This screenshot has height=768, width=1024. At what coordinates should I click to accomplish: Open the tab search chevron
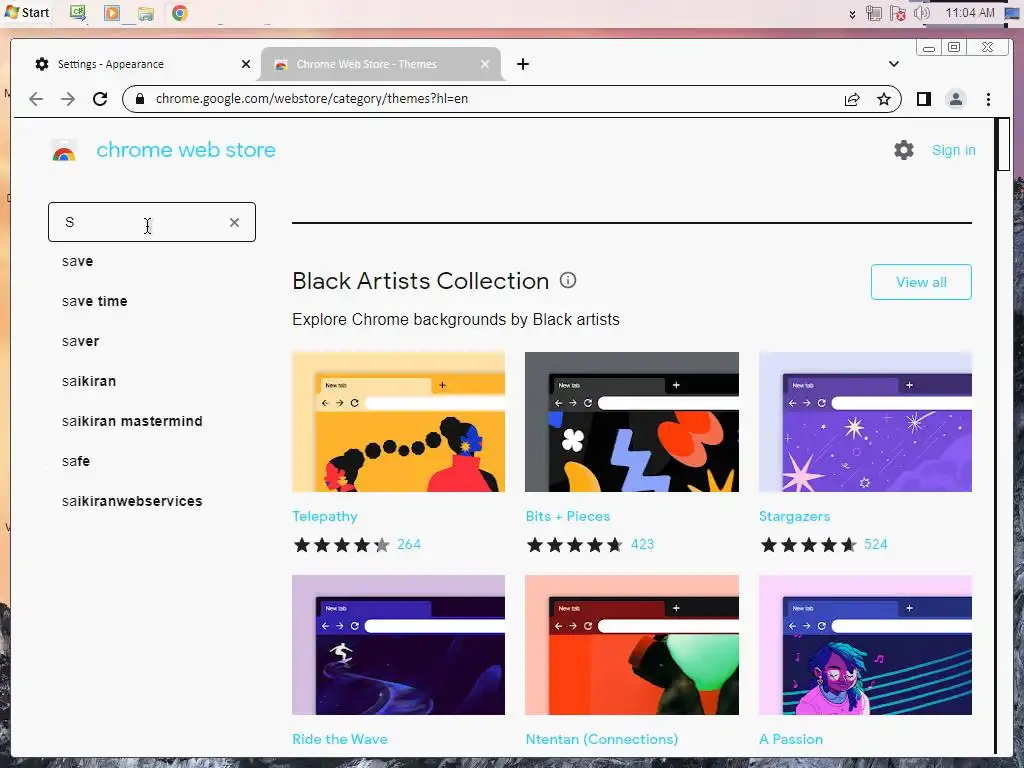click(x=893, y=64)
